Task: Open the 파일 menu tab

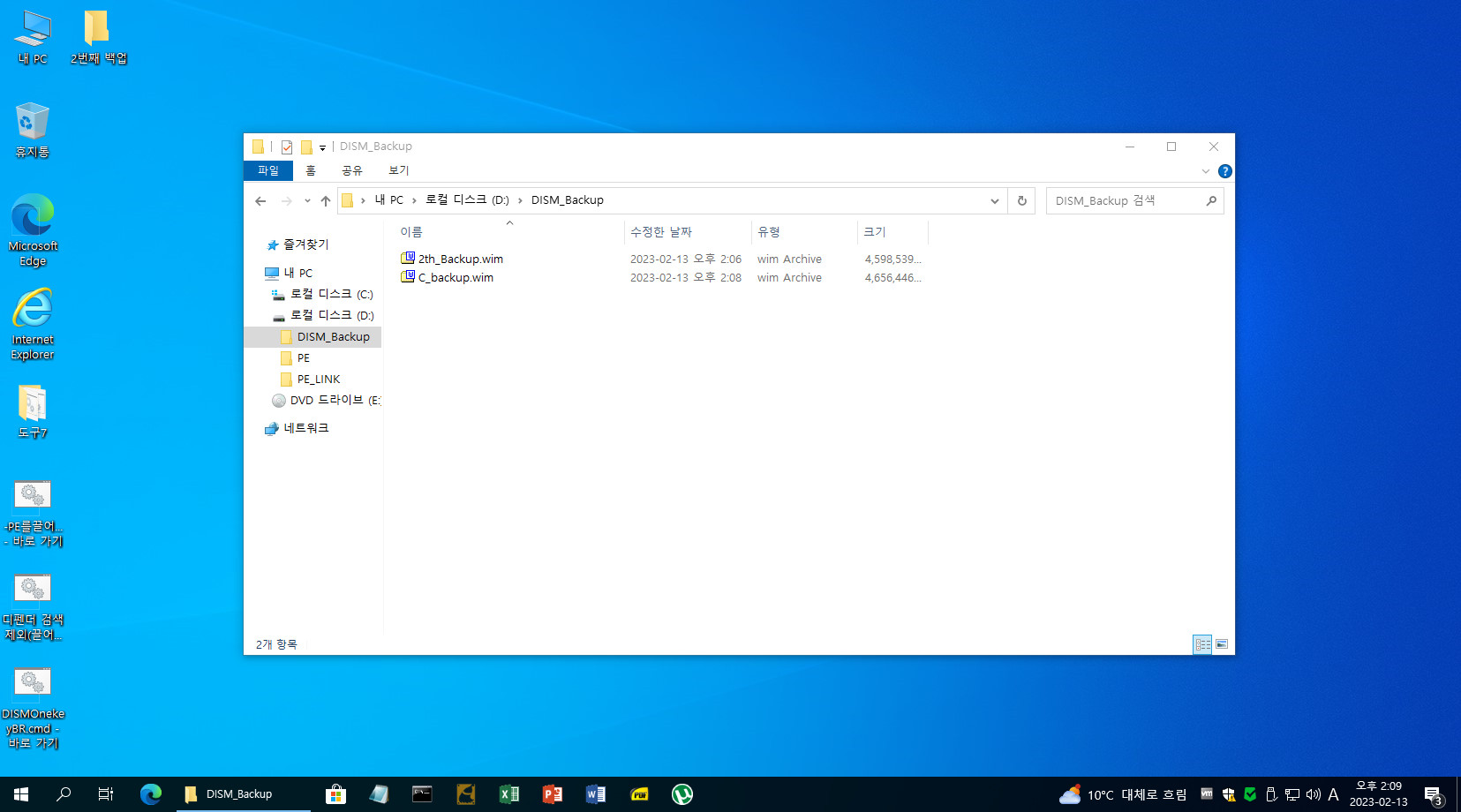Action: pos(268,171)
